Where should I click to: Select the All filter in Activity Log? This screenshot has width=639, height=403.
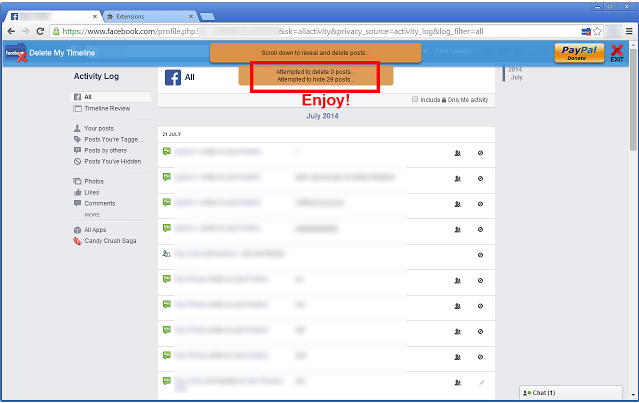[87, 97]
